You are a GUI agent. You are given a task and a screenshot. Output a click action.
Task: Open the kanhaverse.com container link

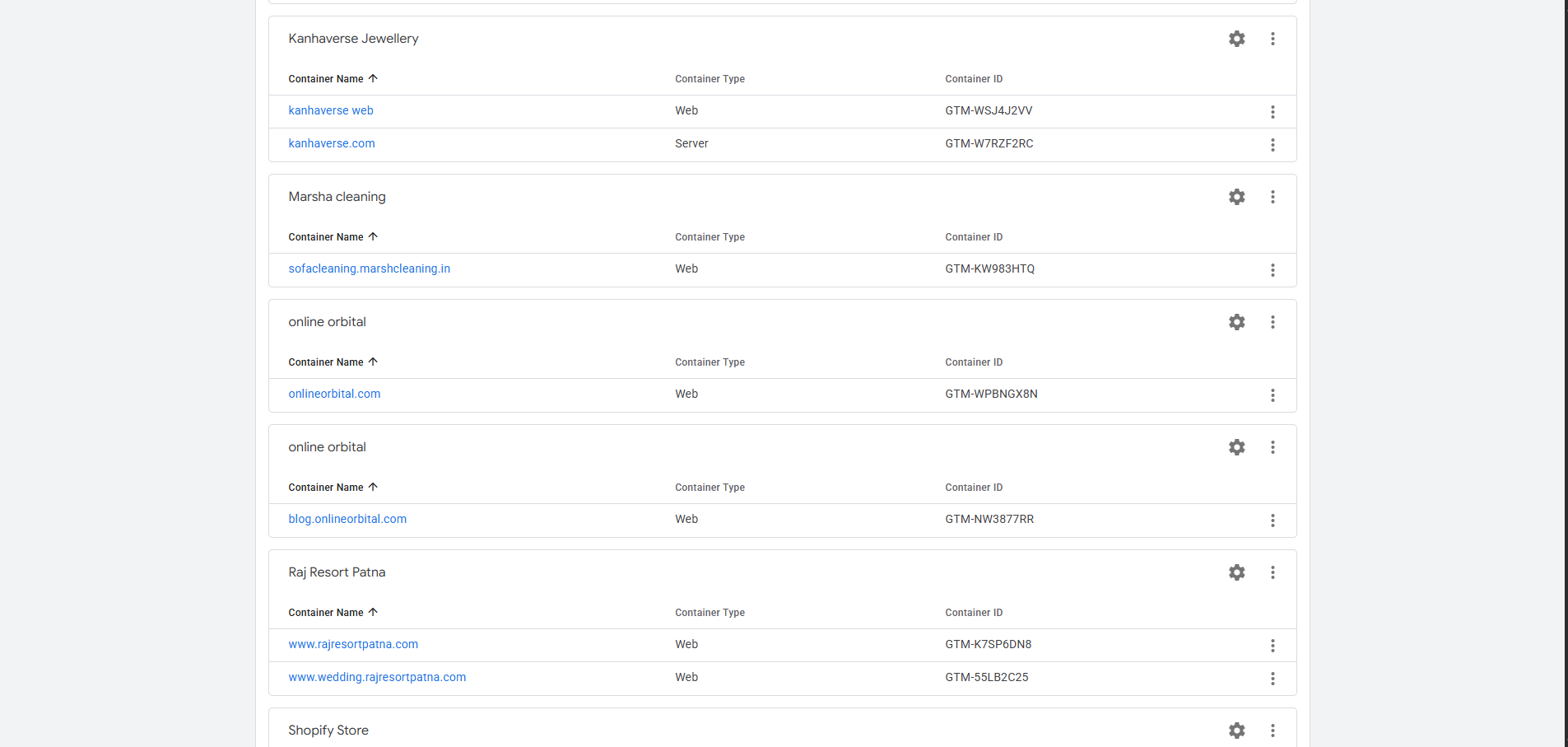[x=332, y=143]
